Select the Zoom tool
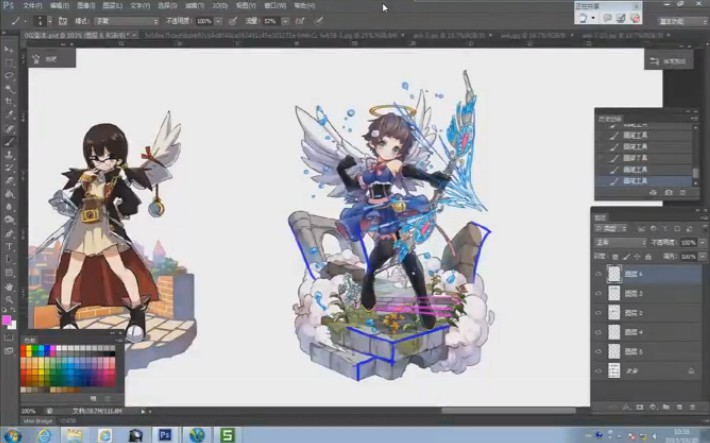Screen dimensions: 710x443 [x=9, y=299]
